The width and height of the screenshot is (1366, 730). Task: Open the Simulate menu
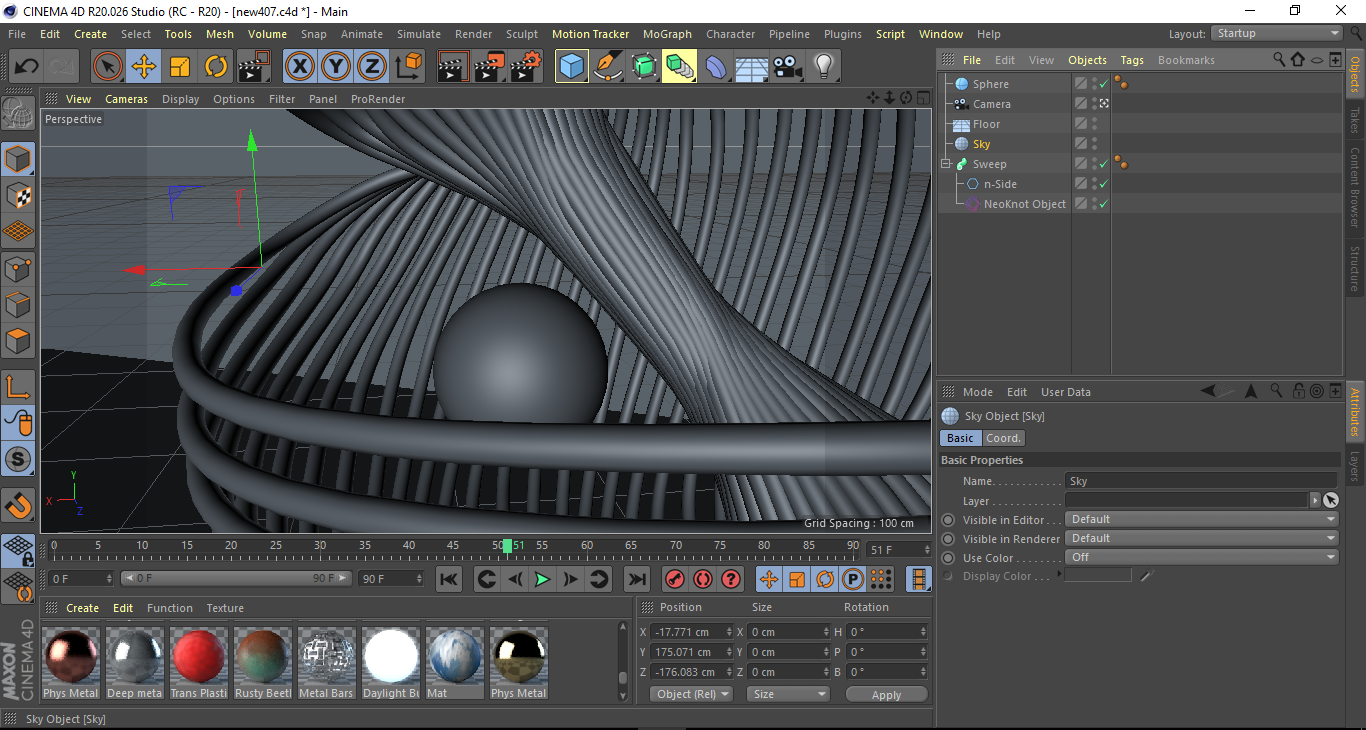click(418, 34)
